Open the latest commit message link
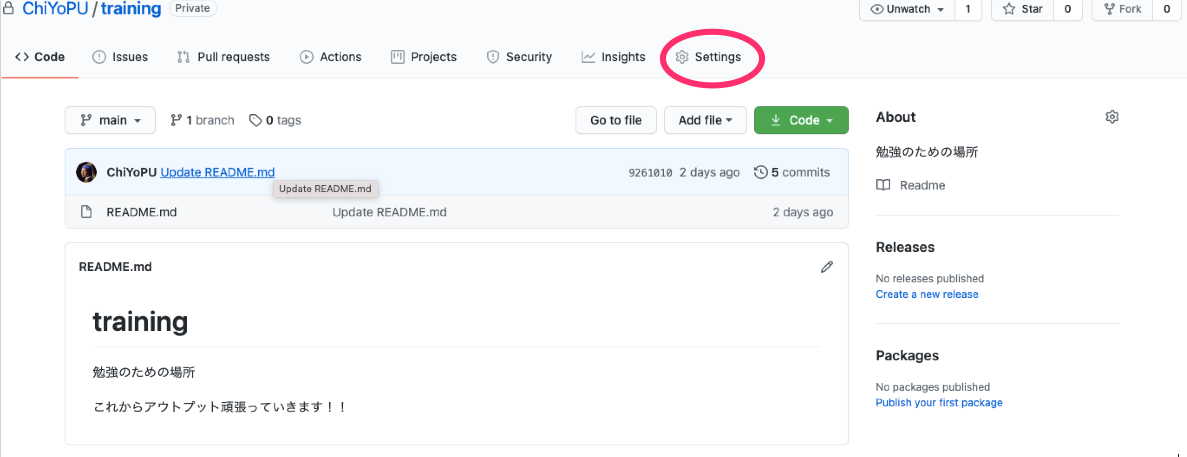Viewport: 1187px width, 457px height. coord(217,172)
